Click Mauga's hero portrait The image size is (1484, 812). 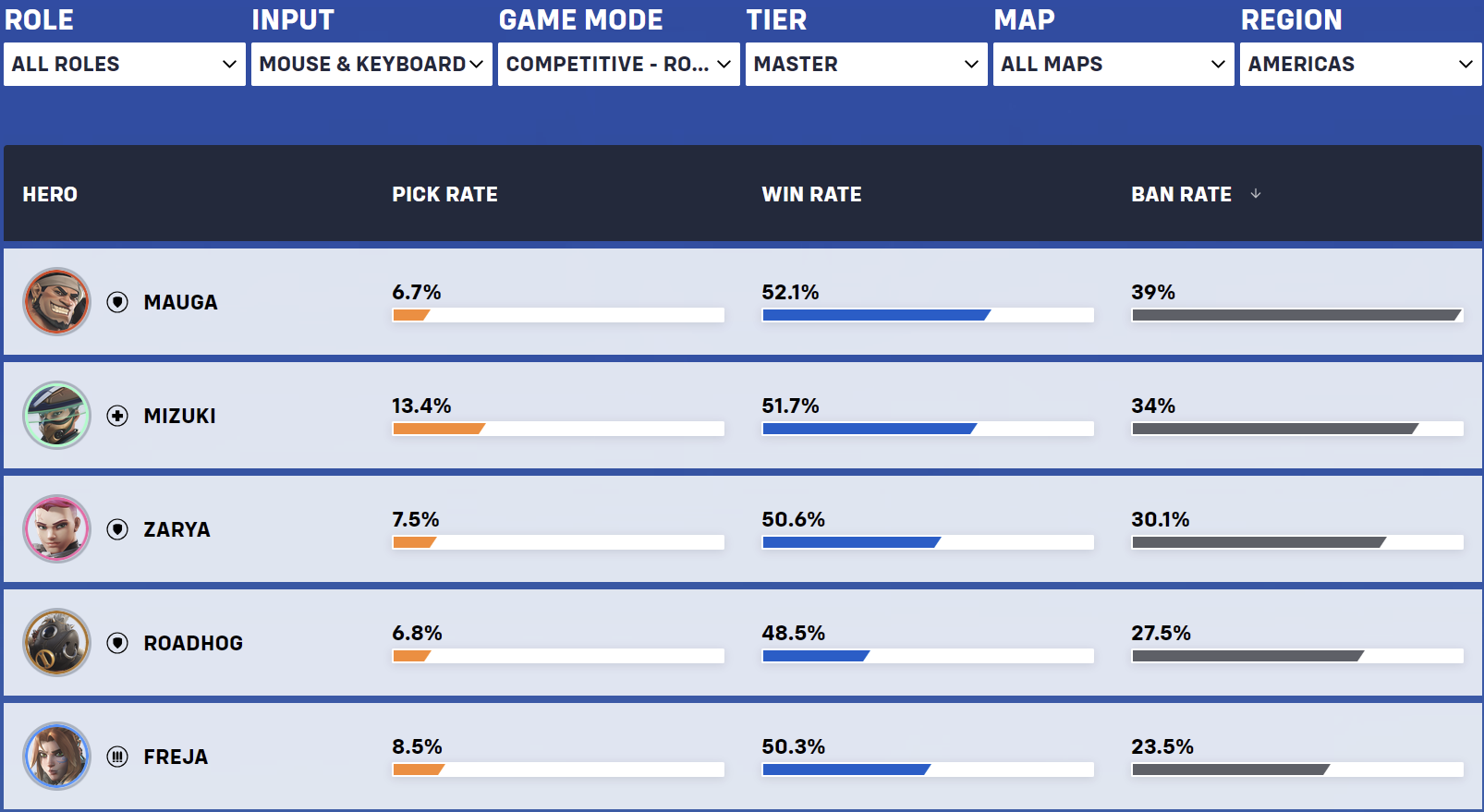56,301
